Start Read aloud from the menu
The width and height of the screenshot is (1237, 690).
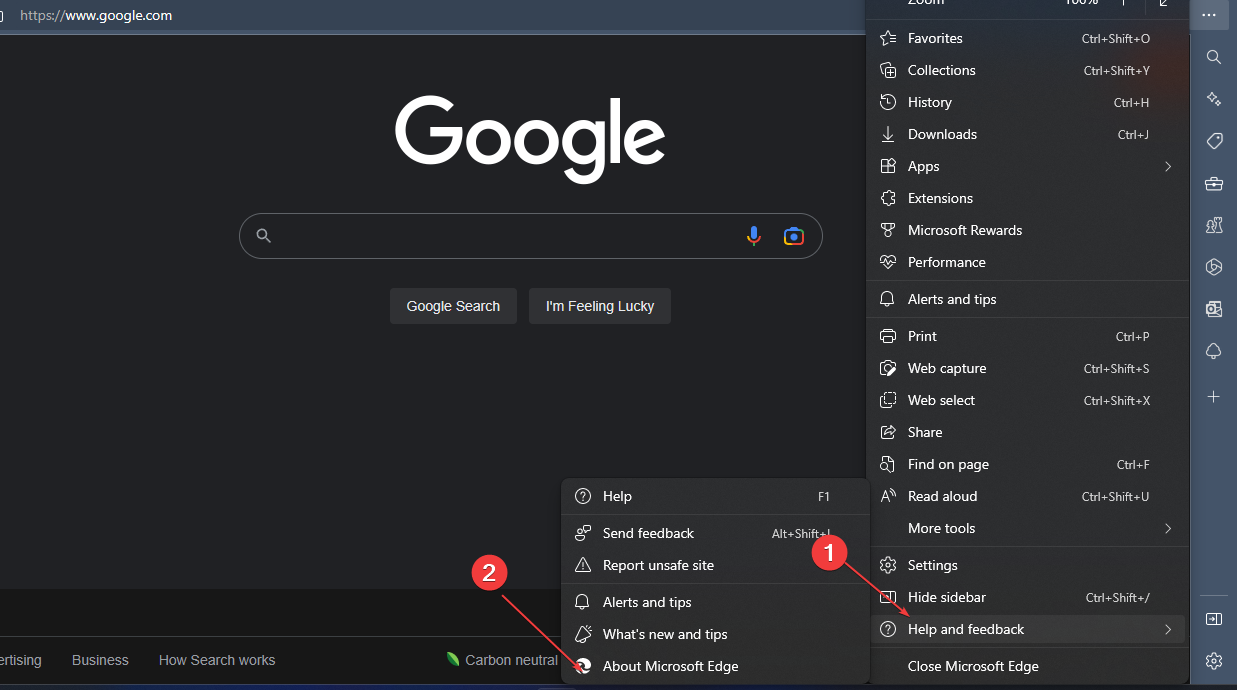coord(1027,496)
